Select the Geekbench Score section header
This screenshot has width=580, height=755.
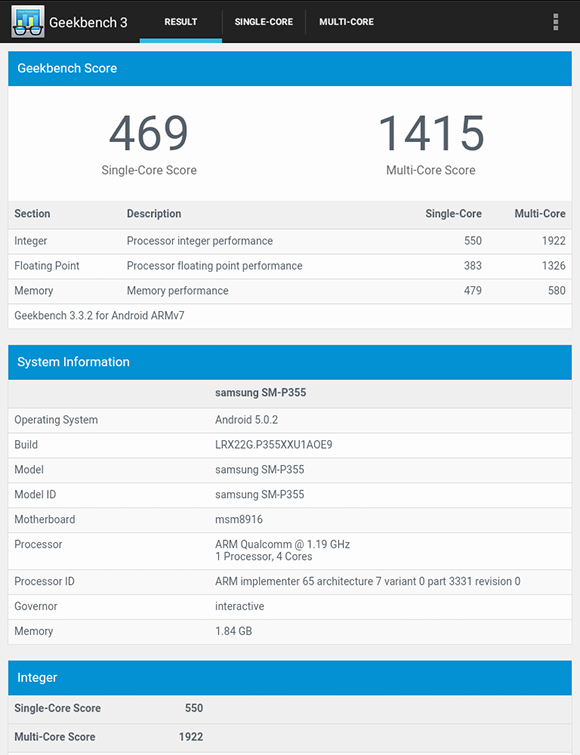pos(290,68)
